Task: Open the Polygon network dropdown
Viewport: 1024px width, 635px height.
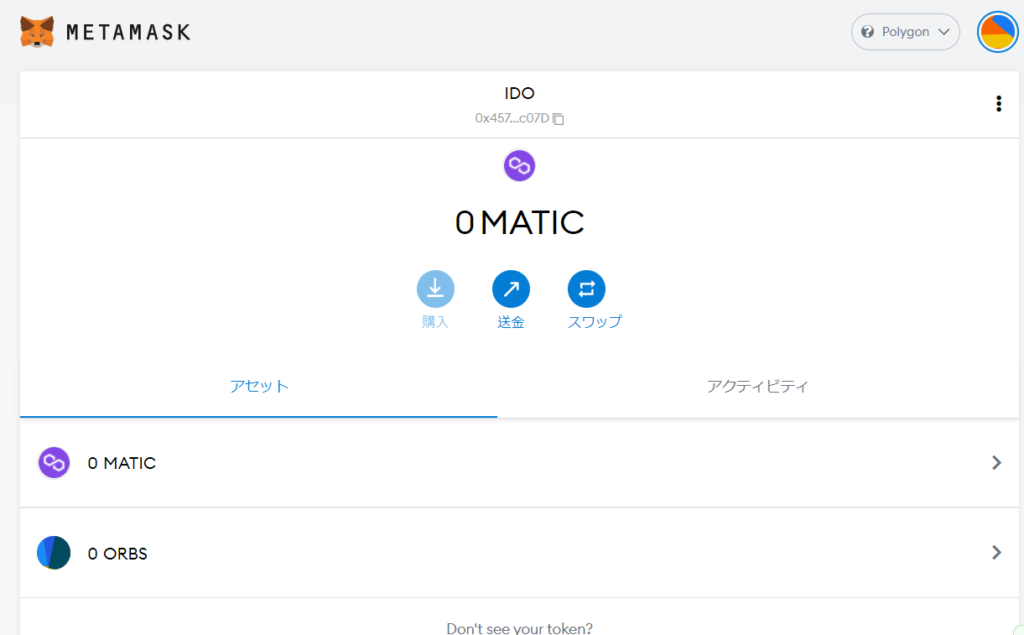Action: coord(905,32)
